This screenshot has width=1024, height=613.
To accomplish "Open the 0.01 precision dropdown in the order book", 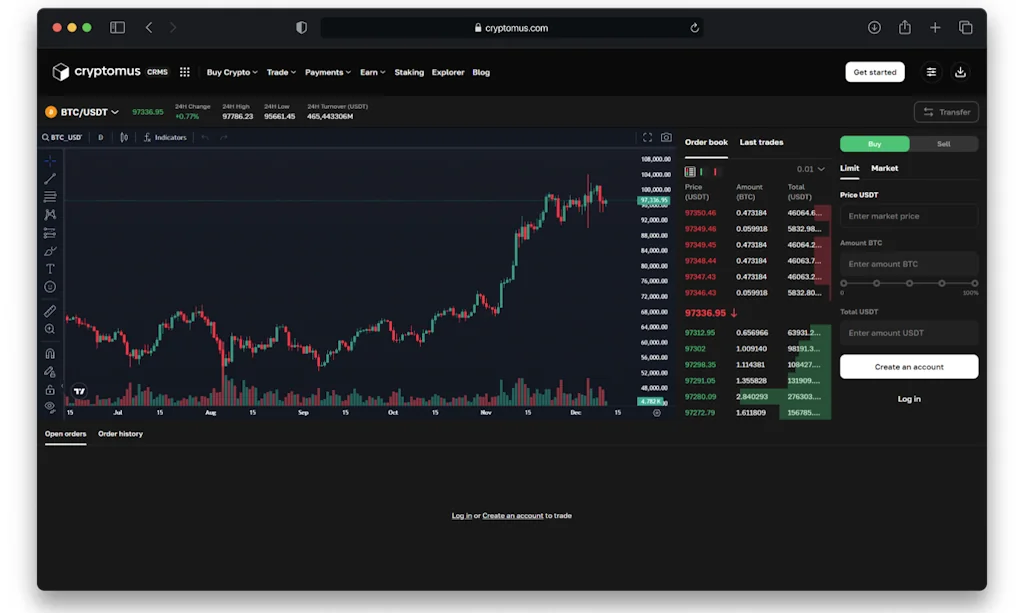I will [x=812, y=169].
